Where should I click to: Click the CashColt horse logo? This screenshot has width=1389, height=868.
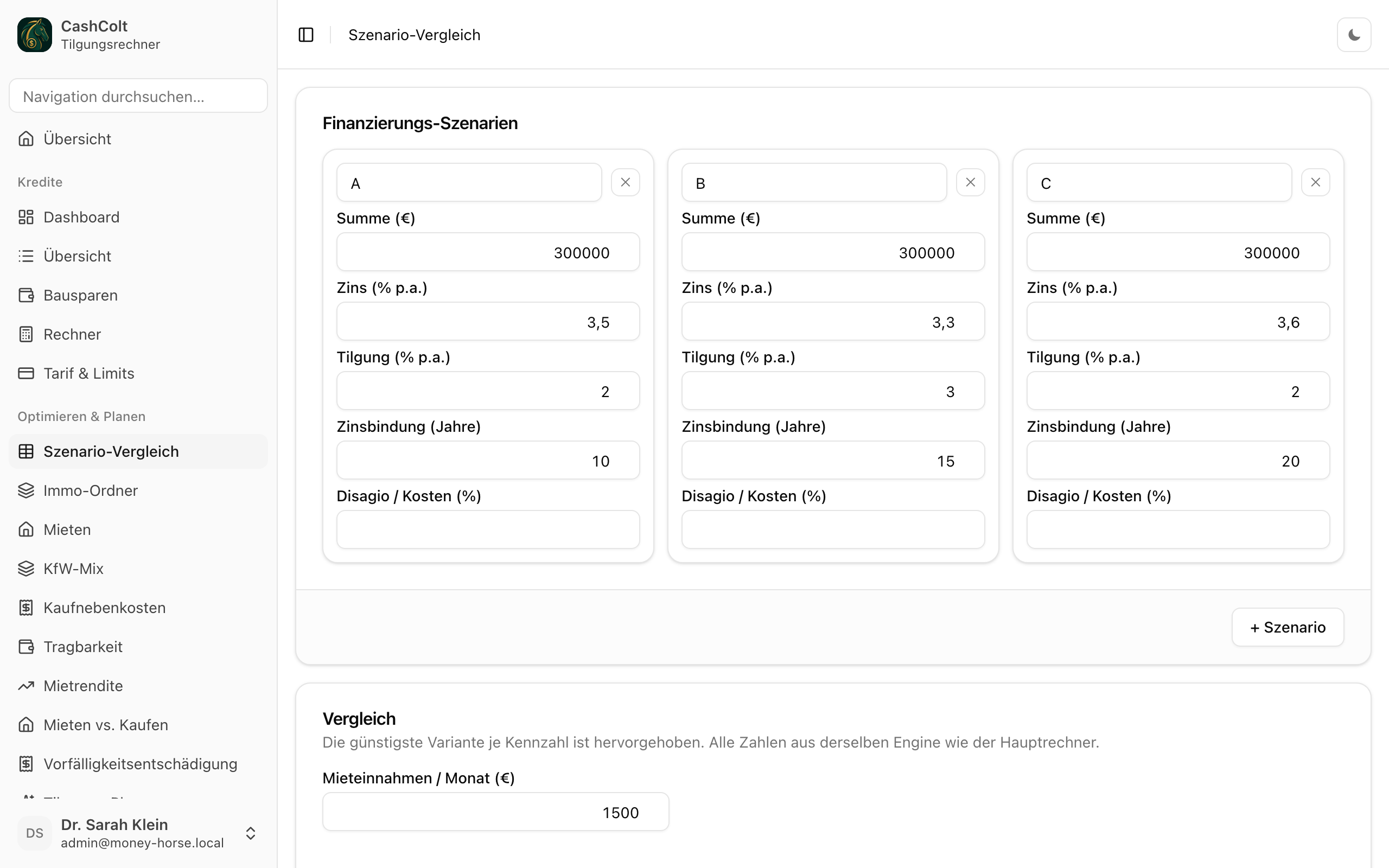pos(34,34)
